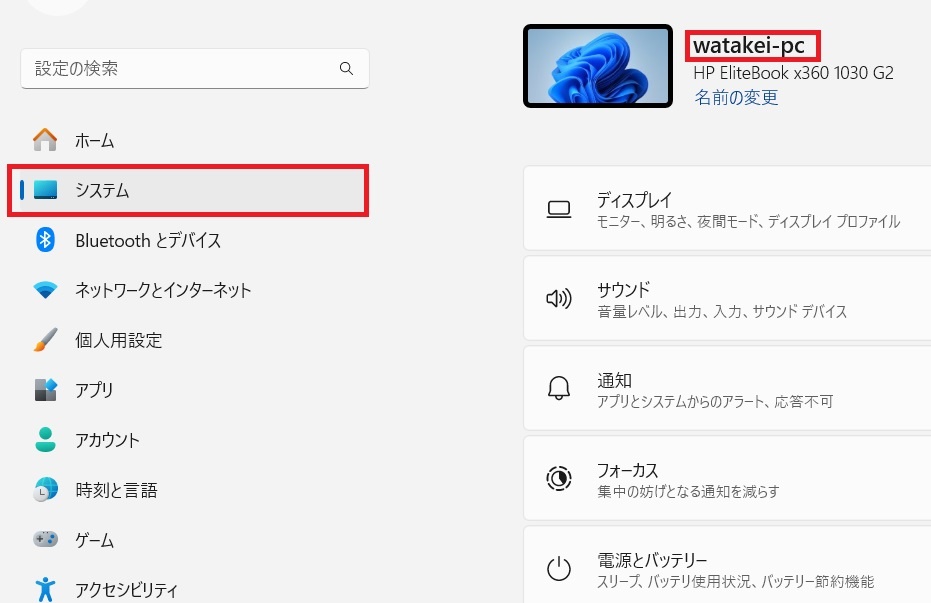Click the Power and battery icon

click(x=559, y=569)
